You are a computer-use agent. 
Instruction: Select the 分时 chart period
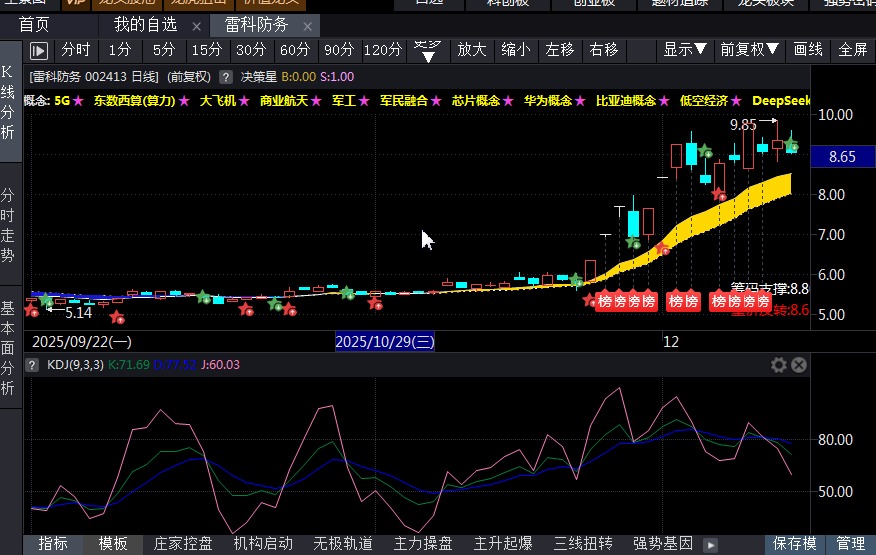(x=75, y=50)
